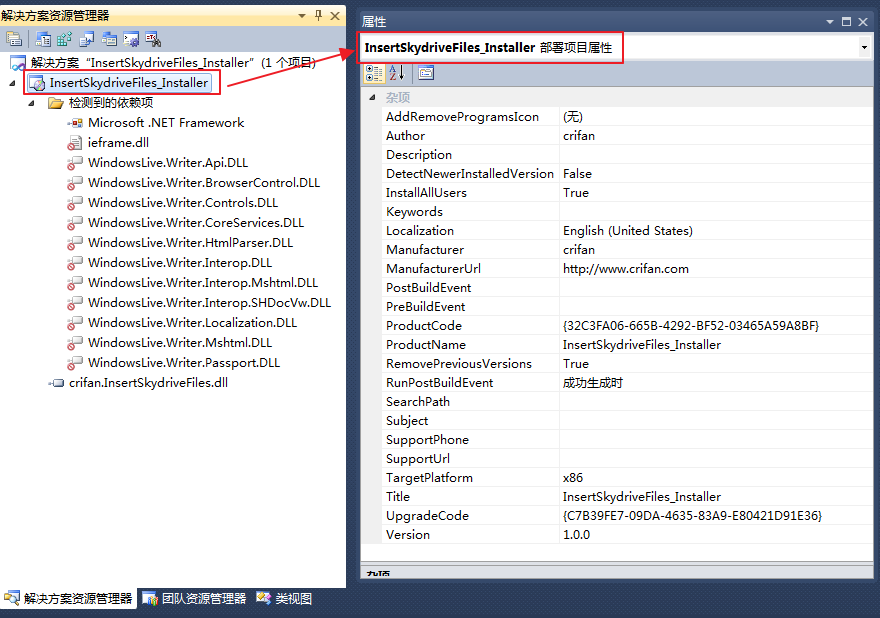Image resolution: width=880 pixels, height=618 pixels.
Task: Click the WindowsLive.Writer.Api.DLL excluded file icon
Action: [75, 163]
